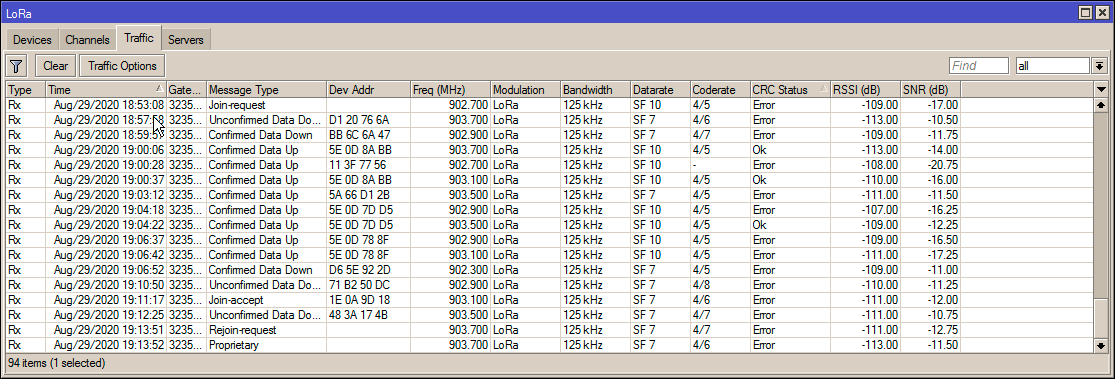Focus the Find search field
The width and height of the screenshot is (1115, 379).
coord(978,66)
